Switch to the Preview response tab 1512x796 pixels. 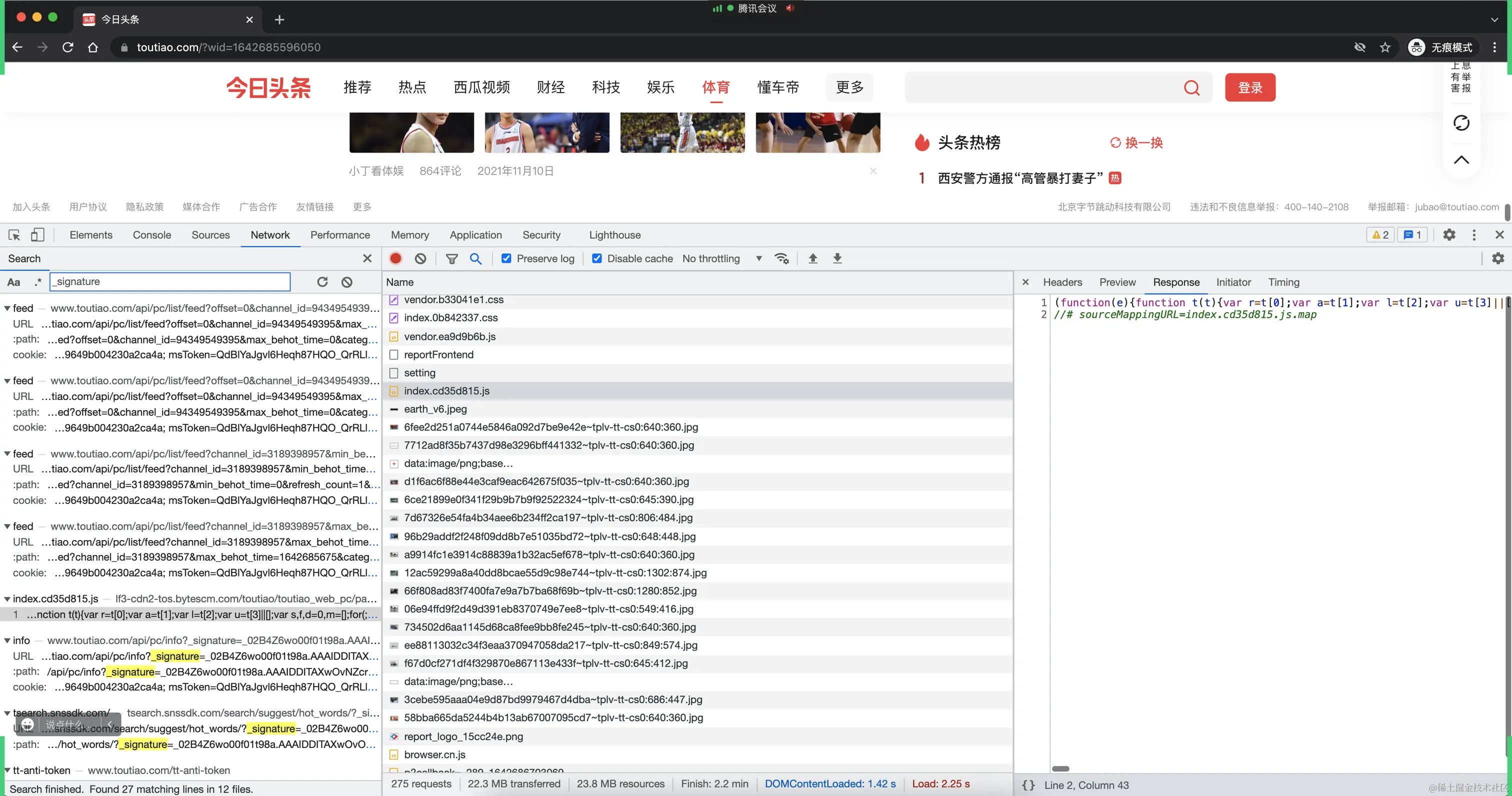click(1116, 282)
